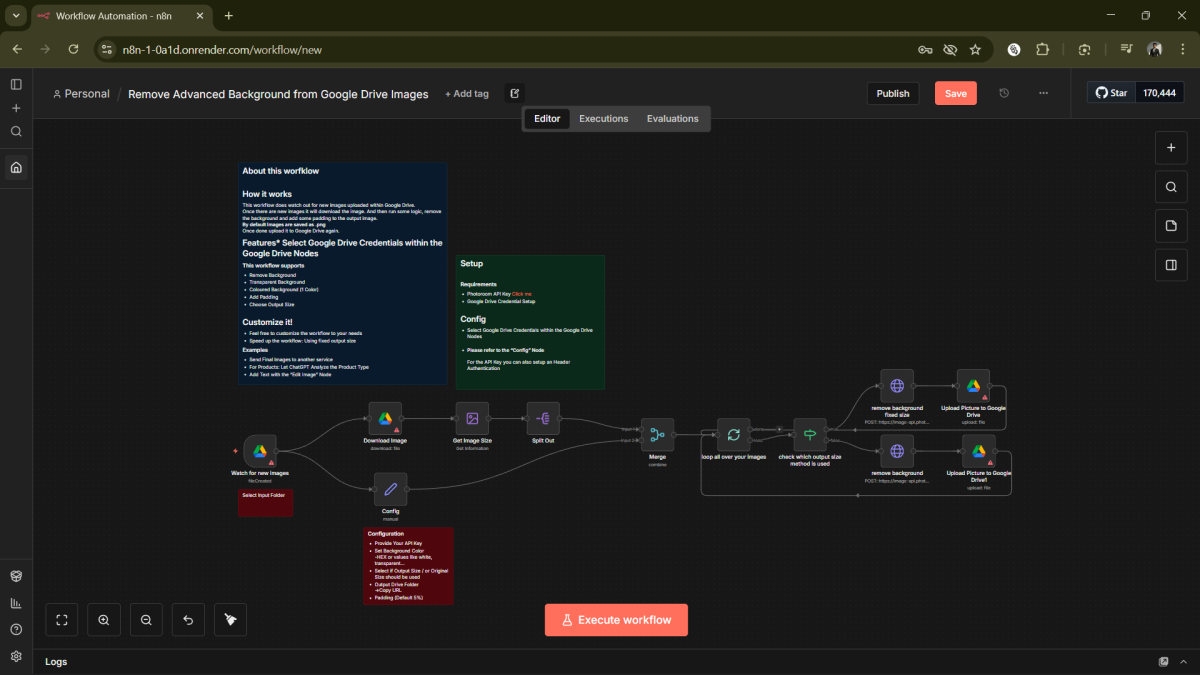Viewport: 1200px width, 675px height.
Task: Click the Get Image Size node
Action: pyautogui.click(x=472, y=419)
